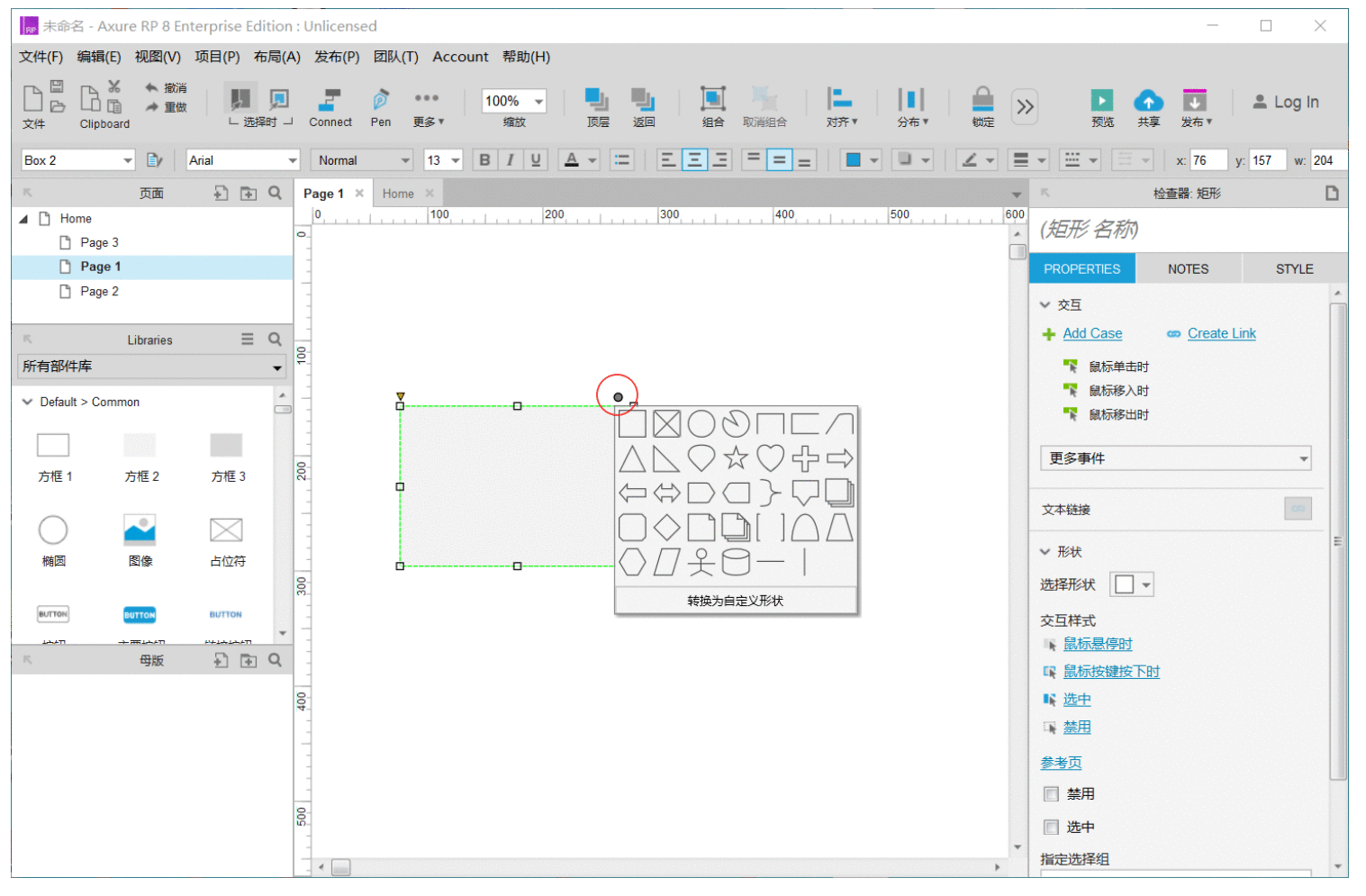Open the 所有部件库 library dropdown
Image resolution: width=1366 pixels, height=896 pixels.
(151, 367)
